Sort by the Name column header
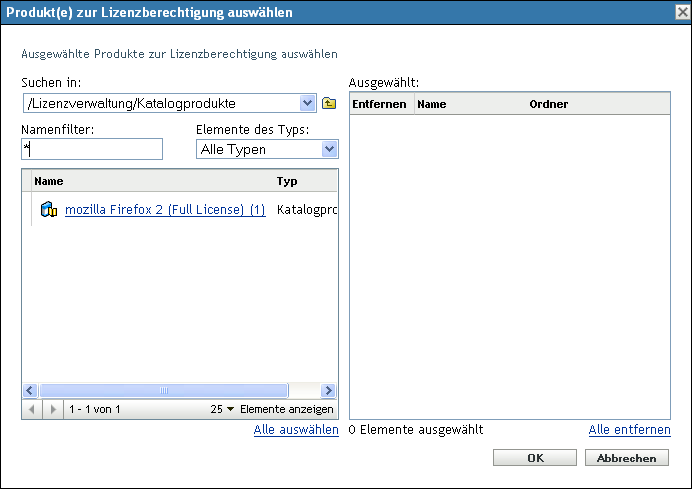Viewport: 692px width, 489px height. [x=49, y=182]
